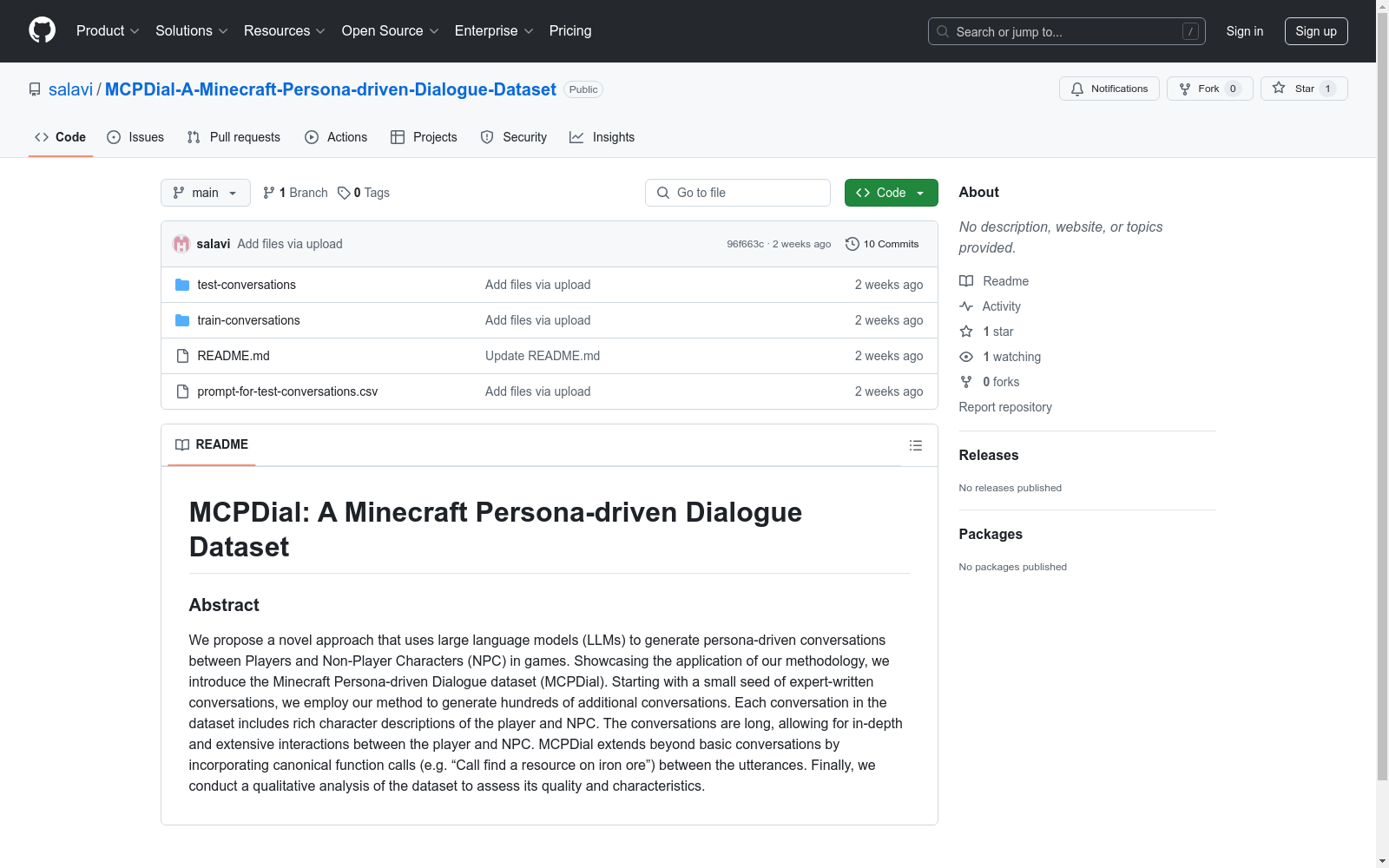Open the Projects tab
Image resolution: width=1389 pixels, height=868 pixels.
(x=424, y=137)
